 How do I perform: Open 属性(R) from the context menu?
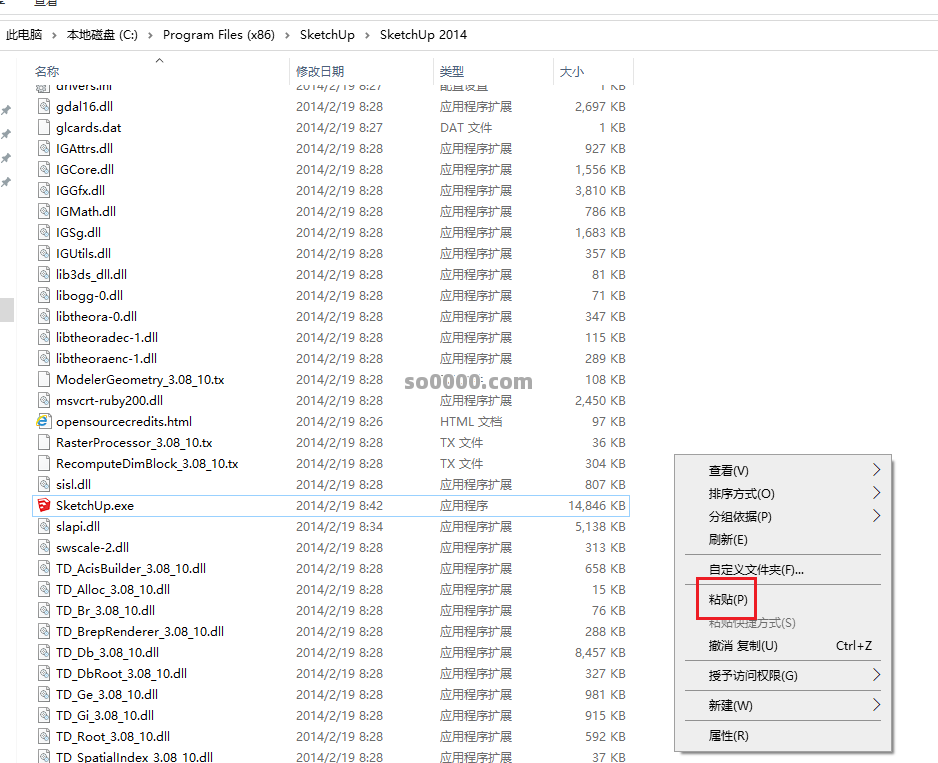pos(729,735)
